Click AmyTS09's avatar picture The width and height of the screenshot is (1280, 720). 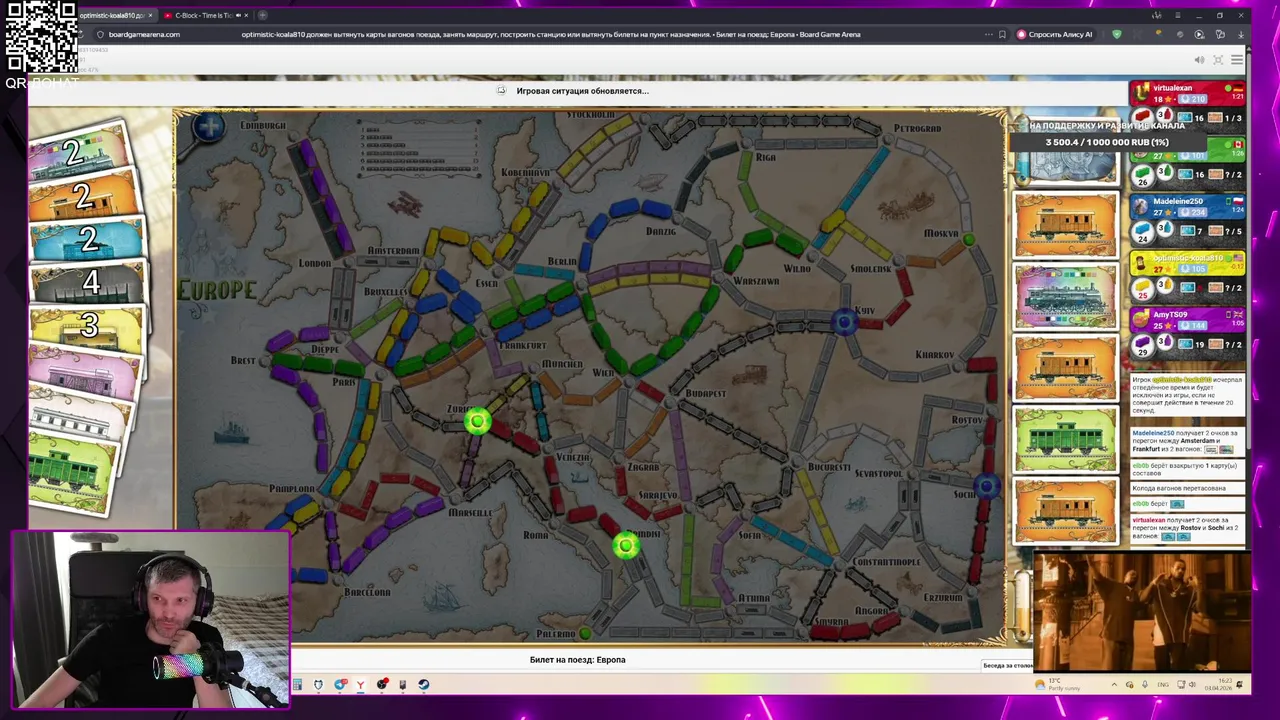[x=1140, y=318]
